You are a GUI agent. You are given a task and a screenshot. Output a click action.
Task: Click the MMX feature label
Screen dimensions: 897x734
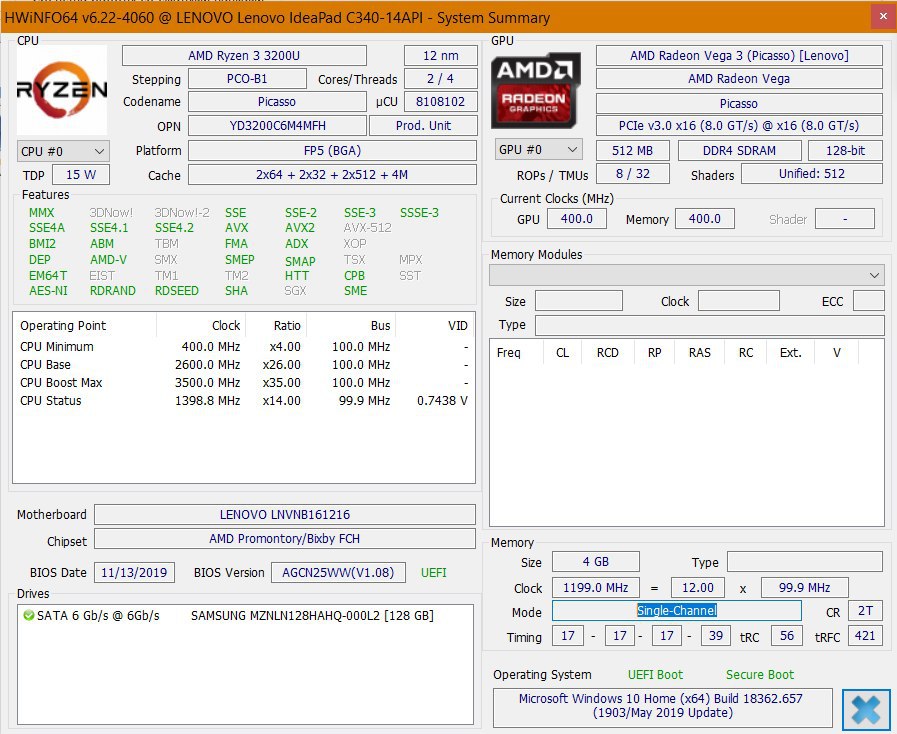[42, 213]
